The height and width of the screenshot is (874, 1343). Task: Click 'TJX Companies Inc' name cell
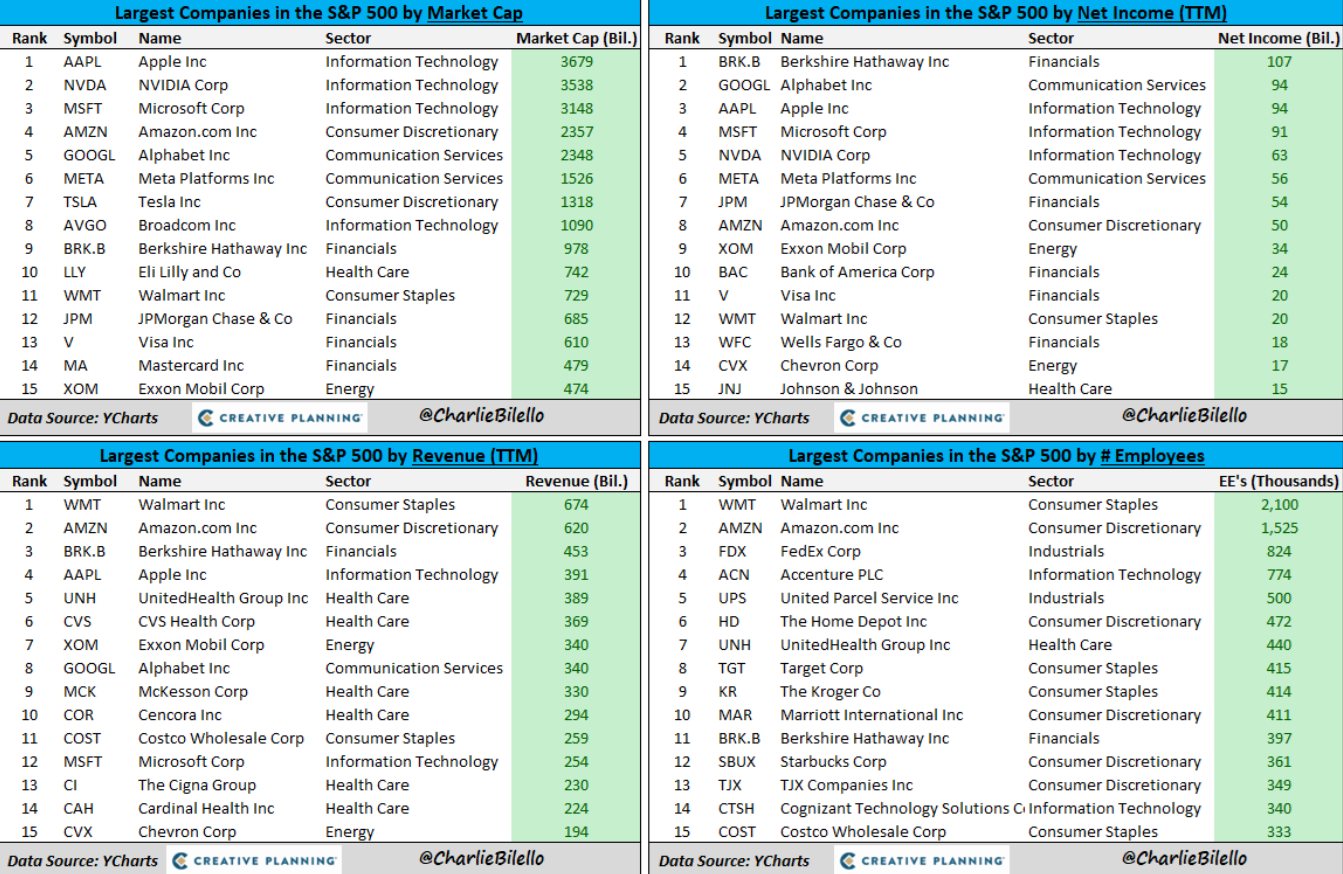(x=846, y=785)
